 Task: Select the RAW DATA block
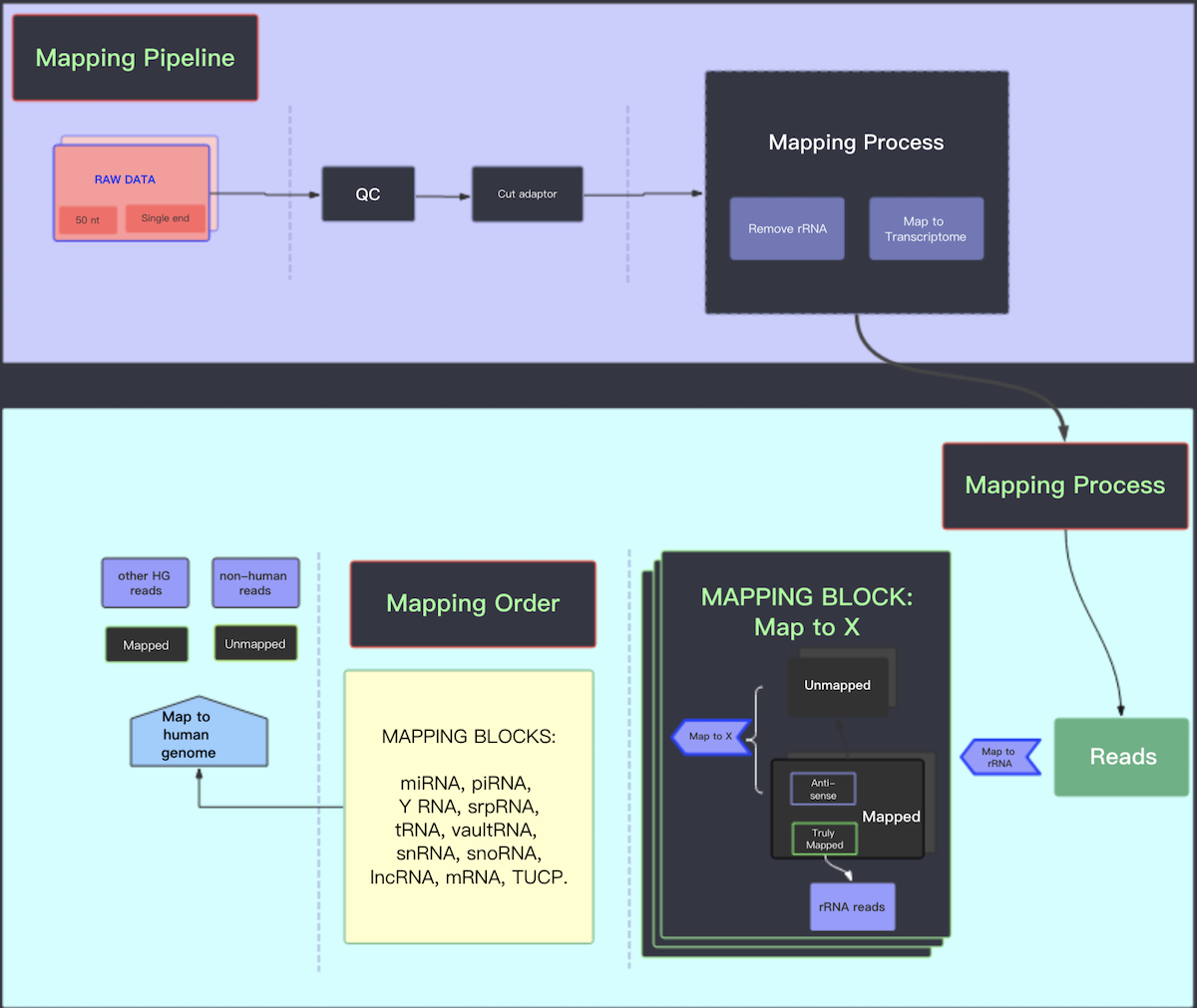tap(126, 177)
